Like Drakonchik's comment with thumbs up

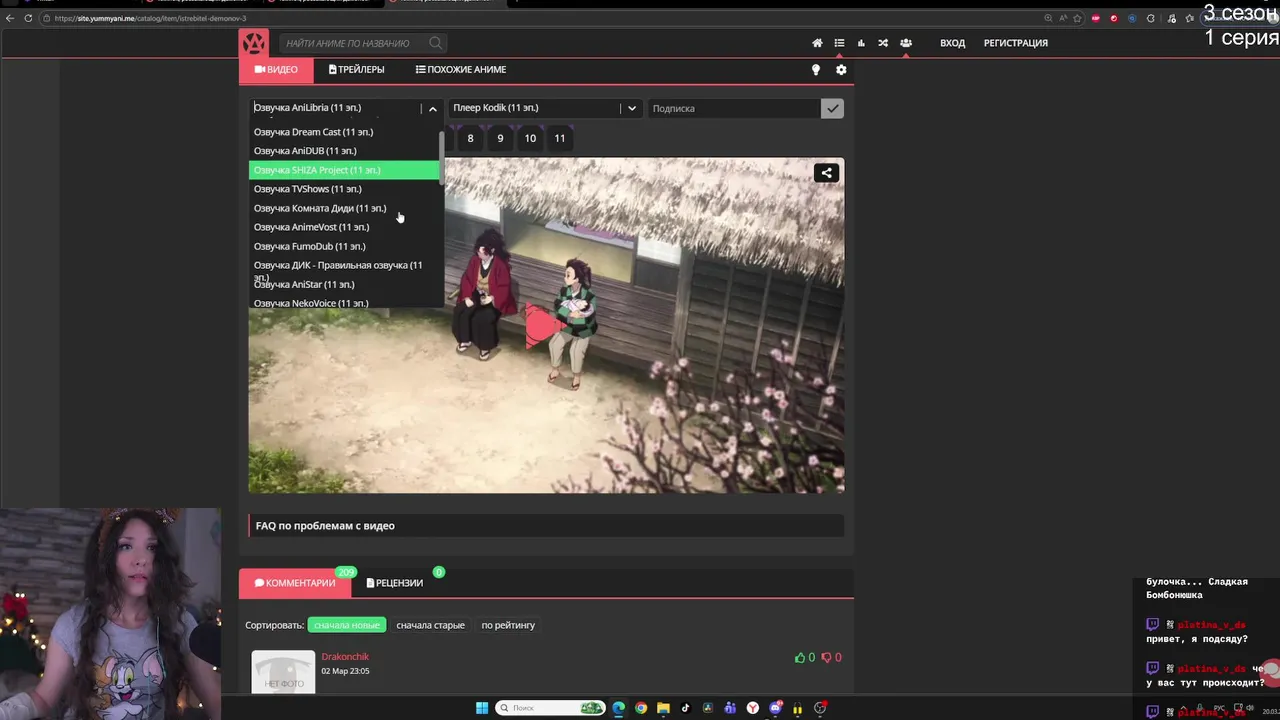(800, 657)
